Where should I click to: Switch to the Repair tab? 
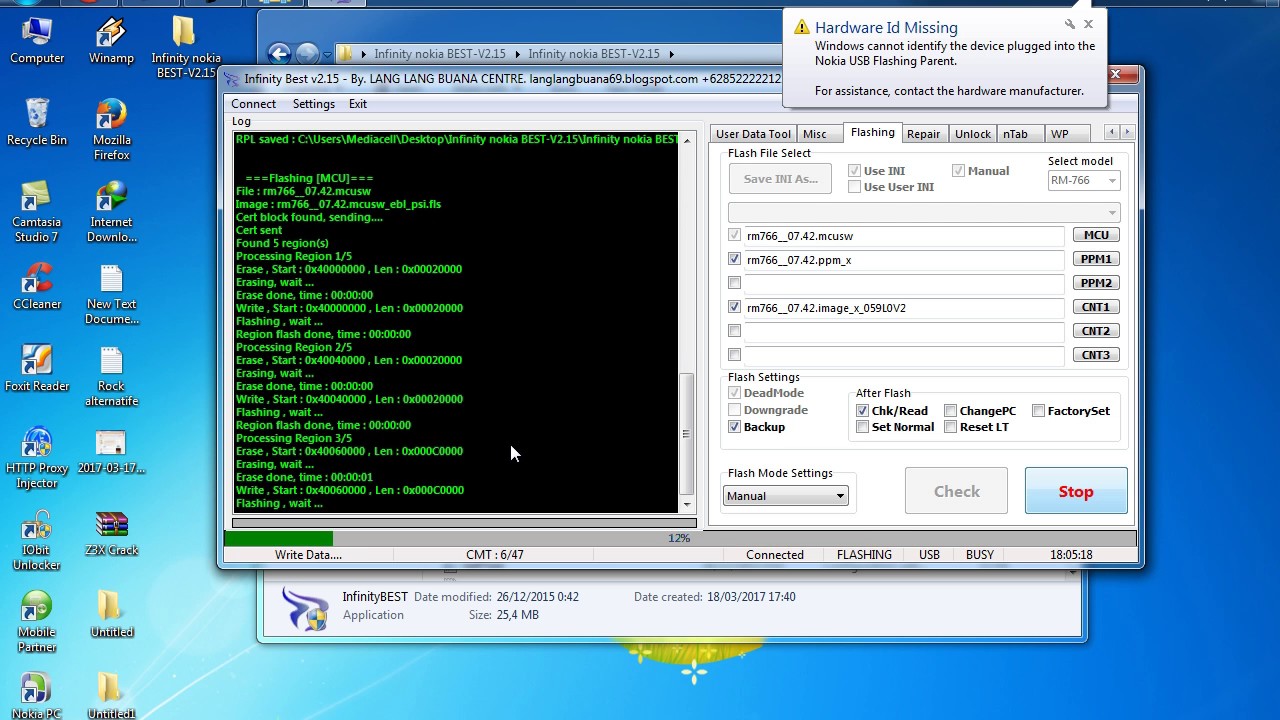pyautogui.click(x=923, y=134)
